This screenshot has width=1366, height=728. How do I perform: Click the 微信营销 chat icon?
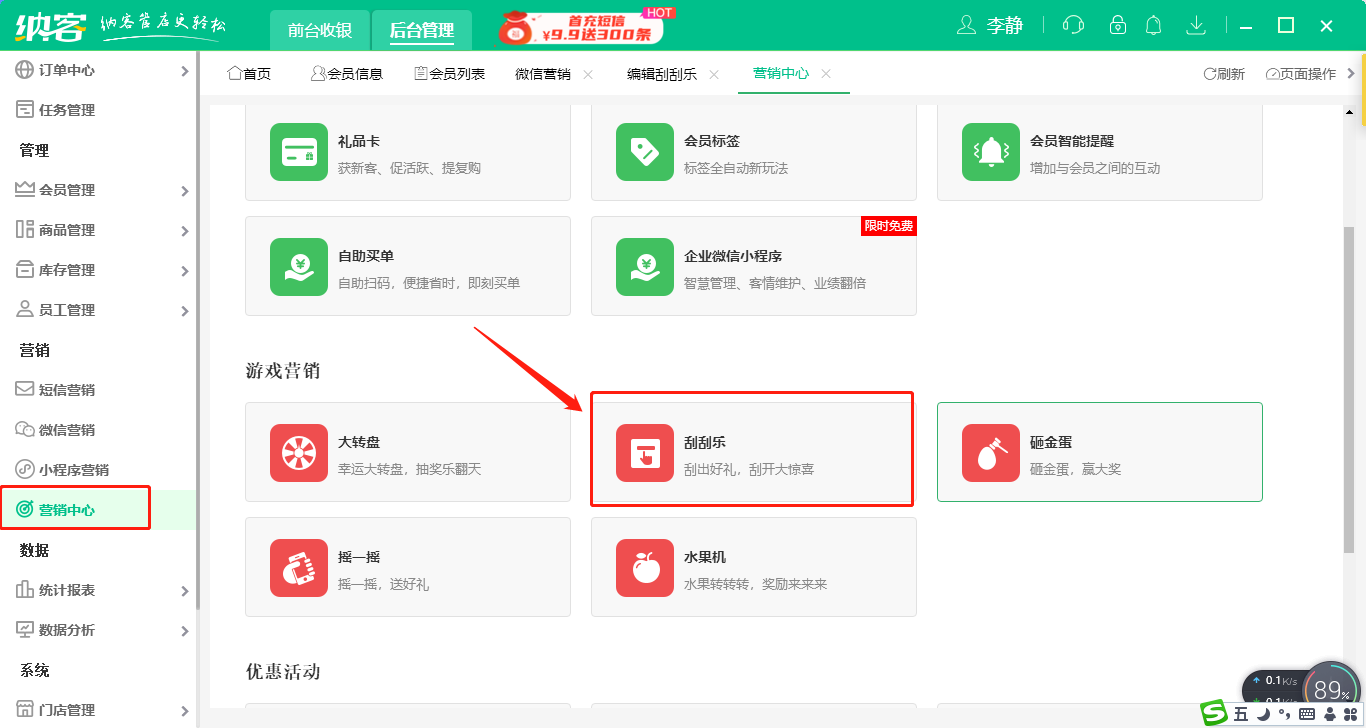(25, 430)
